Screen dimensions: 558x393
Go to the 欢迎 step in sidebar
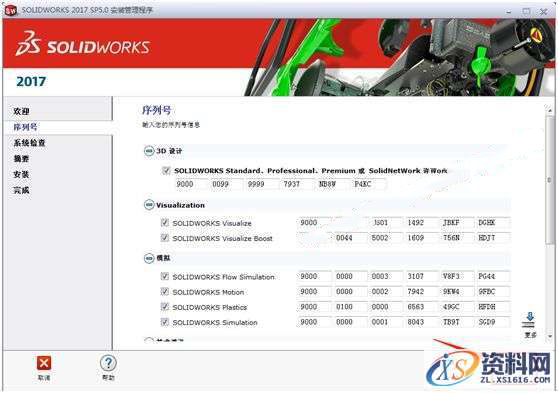pos(21,111)
